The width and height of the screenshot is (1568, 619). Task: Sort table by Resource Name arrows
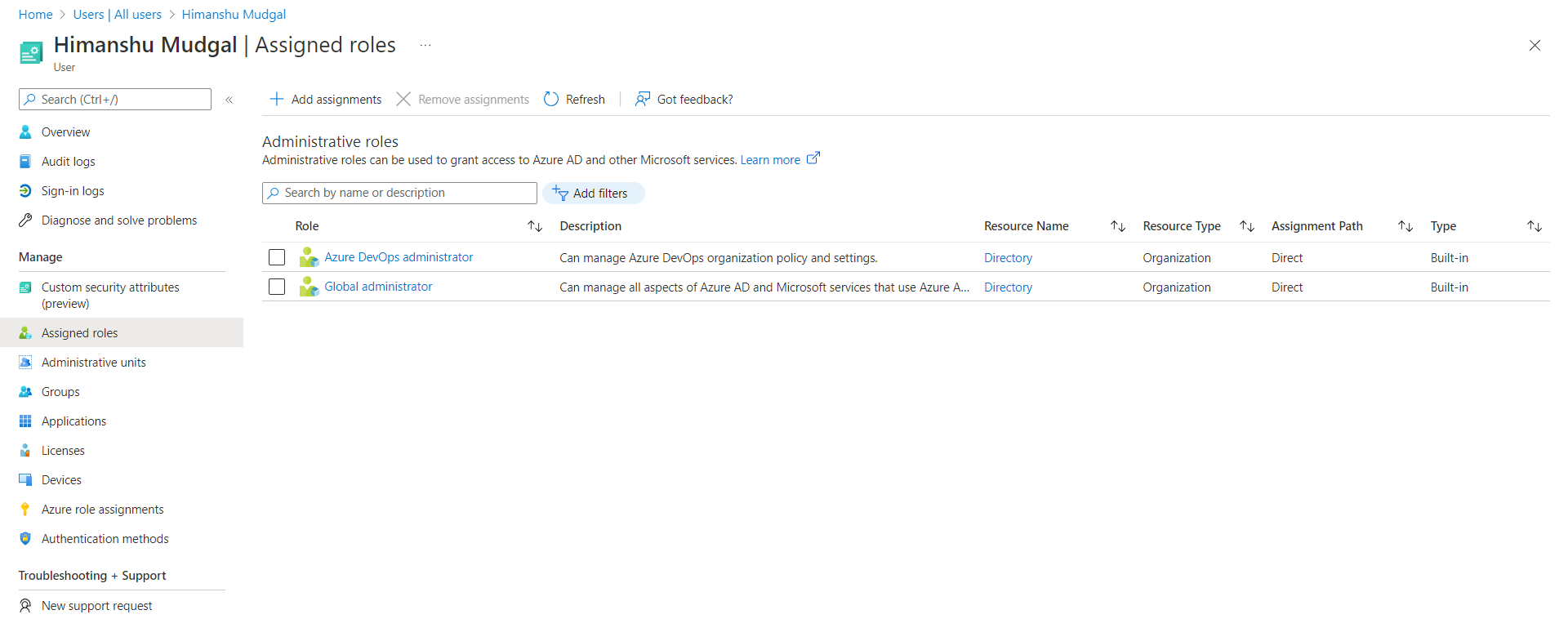click(1118, 226)
